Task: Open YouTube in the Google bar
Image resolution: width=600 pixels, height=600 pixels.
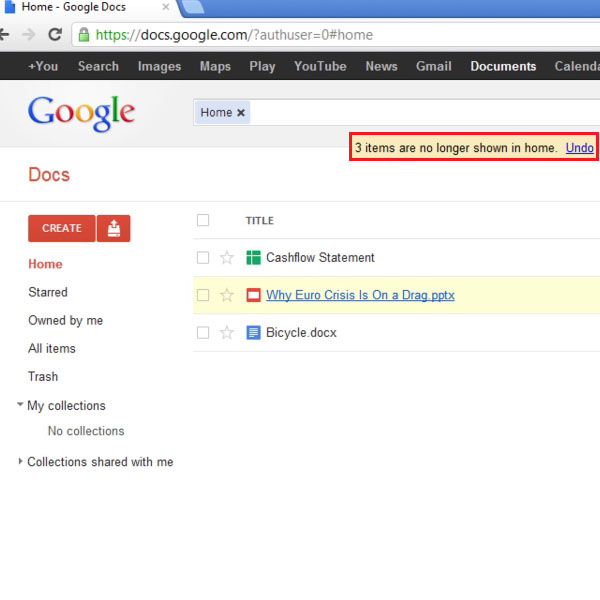Action: [320, 66]
